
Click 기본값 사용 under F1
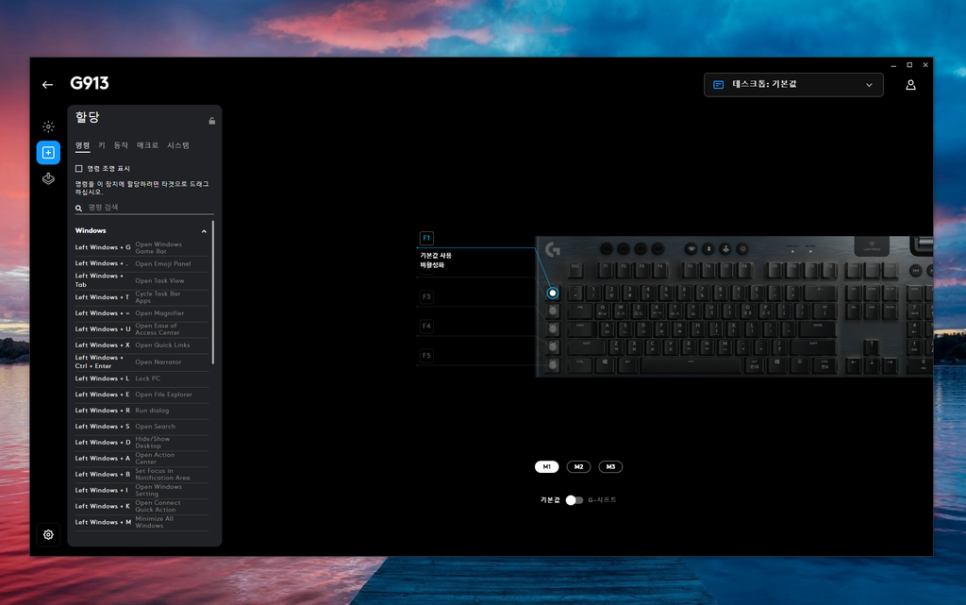436,255
